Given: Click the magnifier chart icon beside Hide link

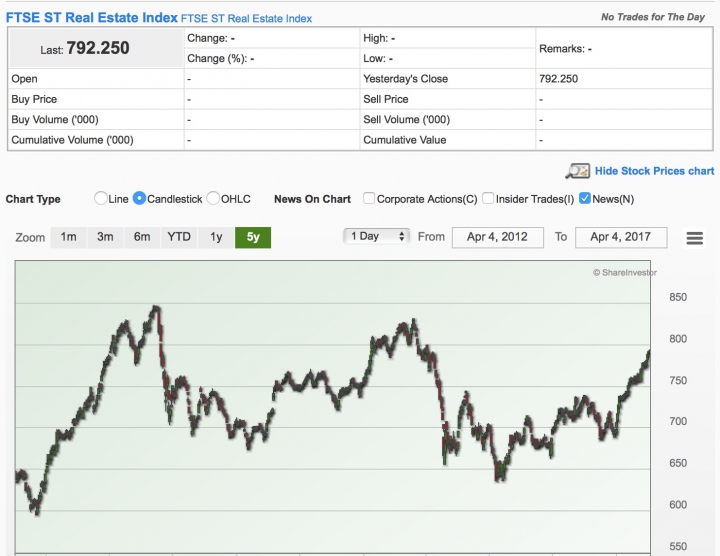Looking at the screenshot, I should [x=578, y=171].
